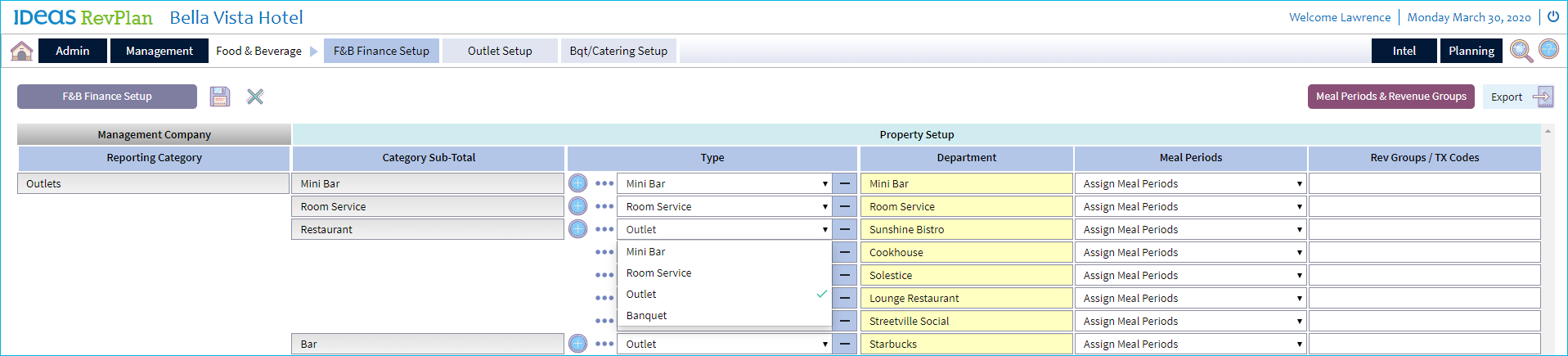The width and height of the screenshot is (1568, 356).
Task: Choose Mini Bar option in open dropdown
Action: point(645,252)
